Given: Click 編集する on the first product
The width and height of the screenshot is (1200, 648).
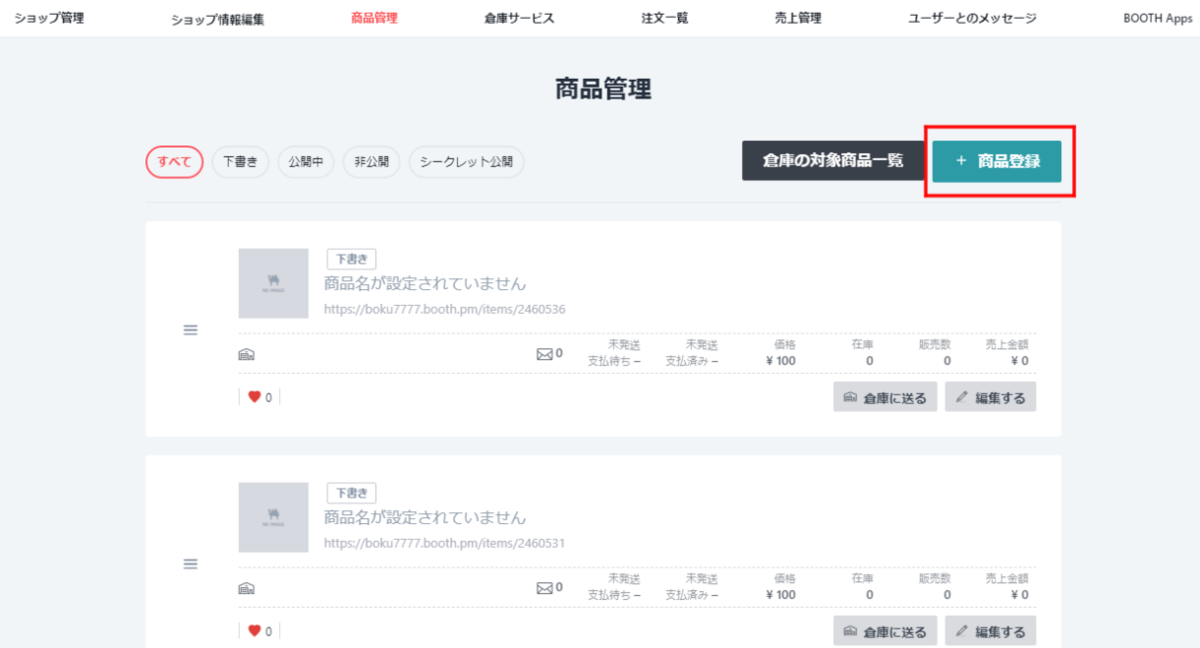Looking at the screenshot, I should (990, 396).
